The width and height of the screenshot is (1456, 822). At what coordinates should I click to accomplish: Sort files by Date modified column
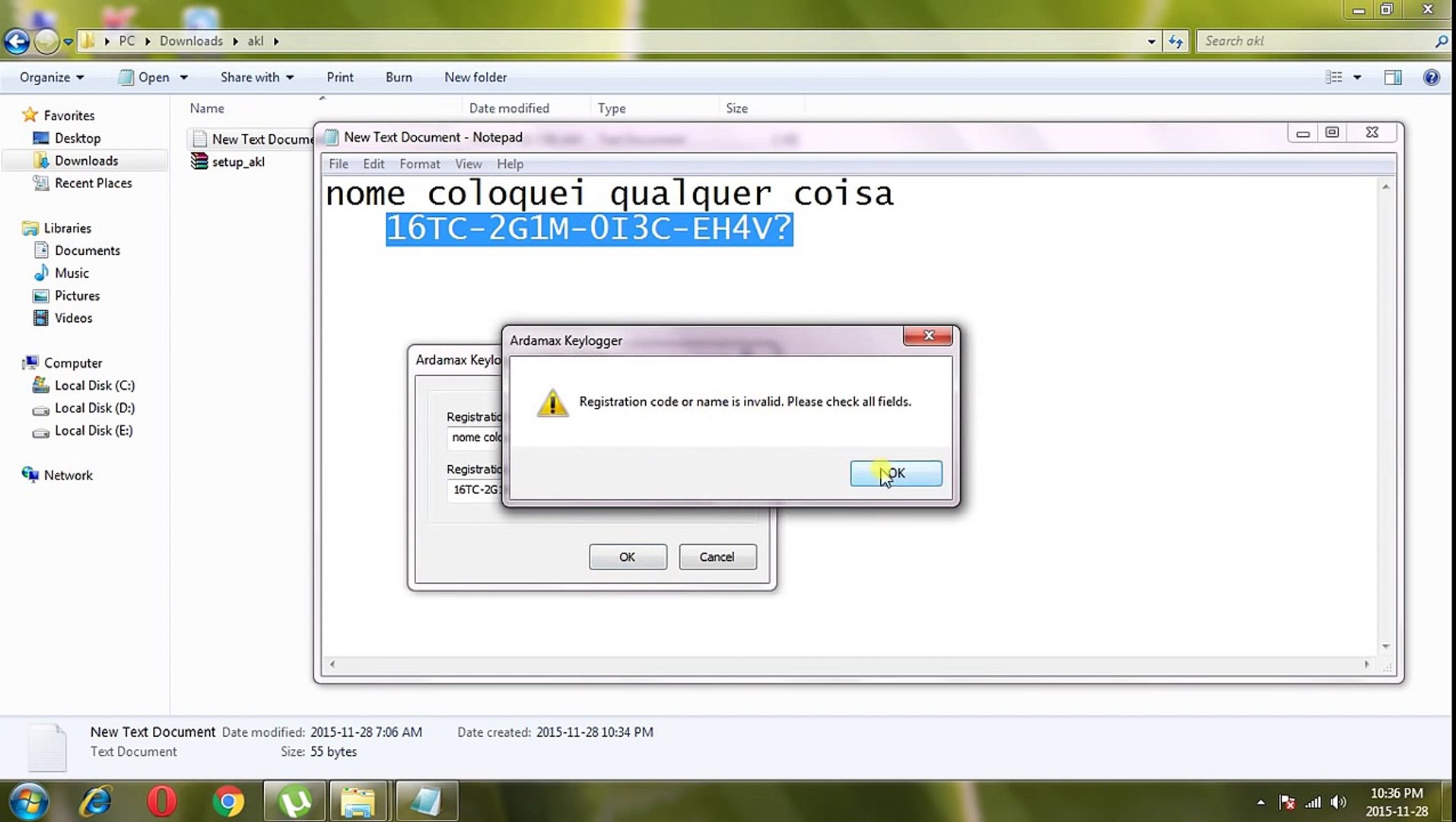click(x=509, y=108)
